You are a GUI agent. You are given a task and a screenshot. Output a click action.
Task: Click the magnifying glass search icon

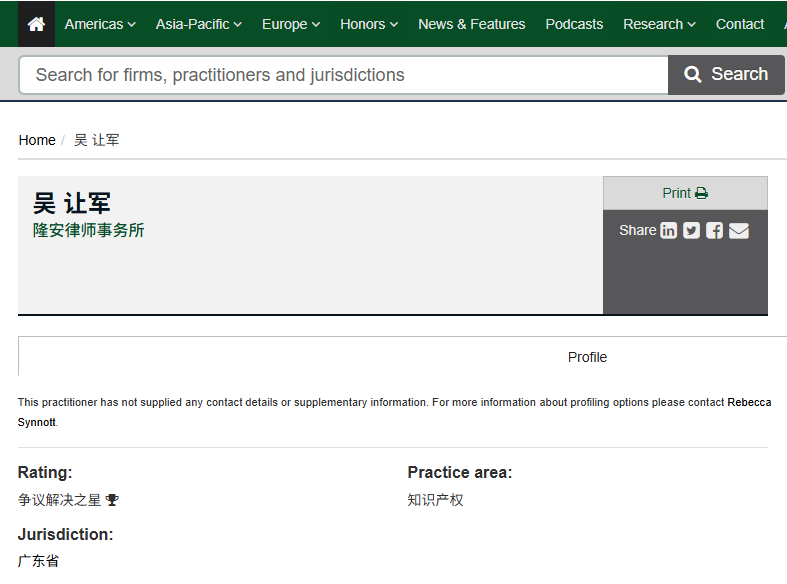point(693,74)
